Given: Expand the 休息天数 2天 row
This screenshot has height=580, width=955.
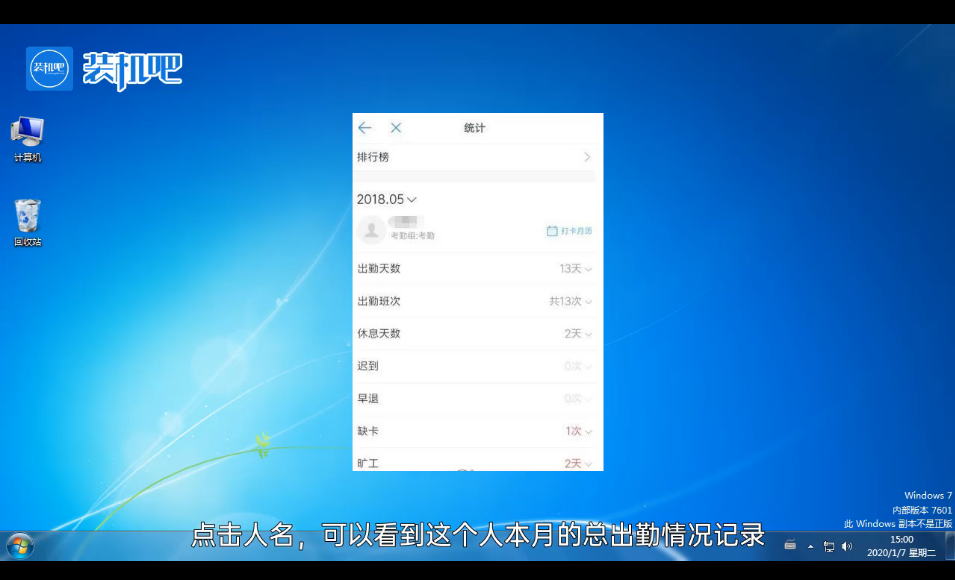Looking at the screenshot, I should [x=578, y=334].
